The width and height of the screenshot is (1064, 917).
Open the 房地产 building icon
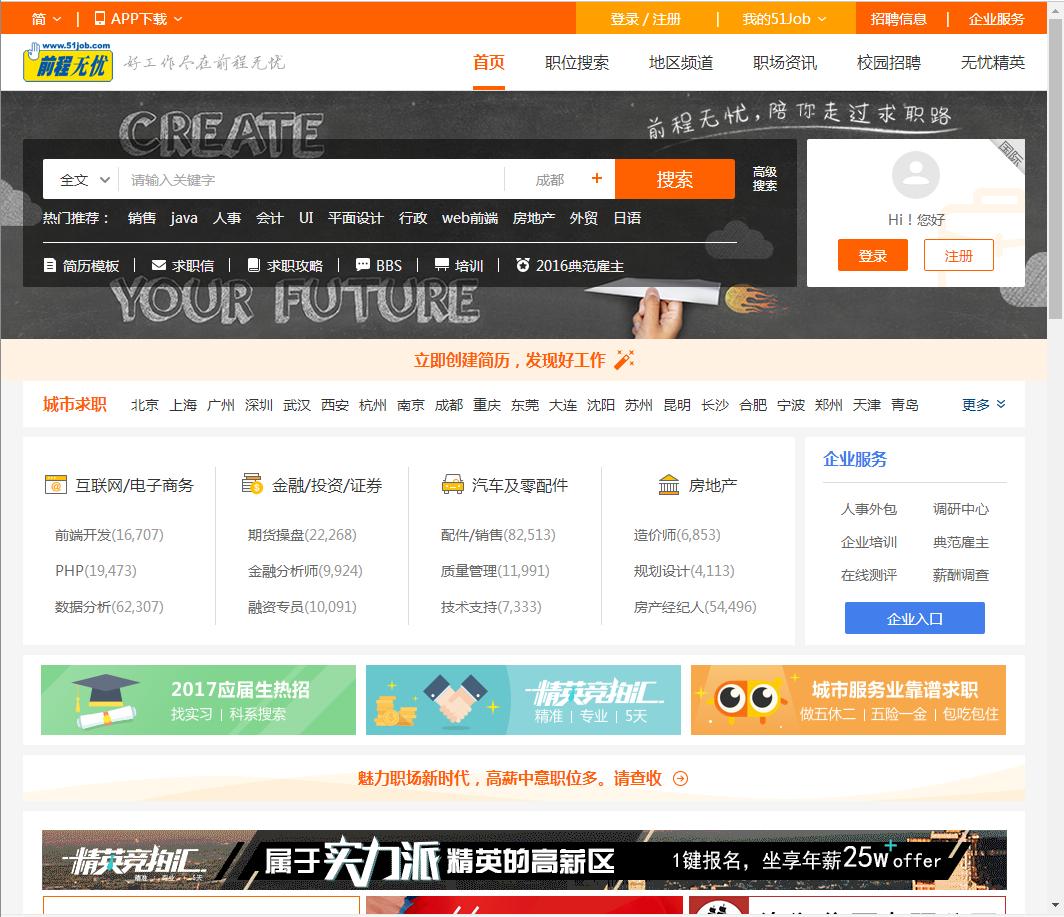[x=667, y=484]
